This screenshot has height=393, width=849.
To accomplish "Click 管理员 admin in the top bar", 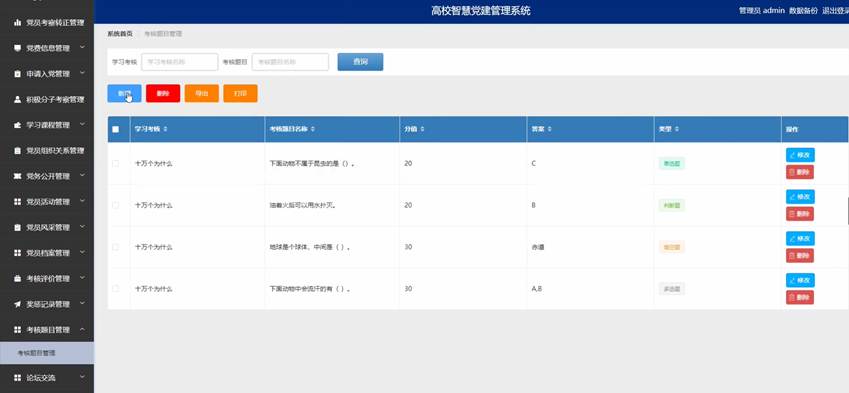I will 761,11.
